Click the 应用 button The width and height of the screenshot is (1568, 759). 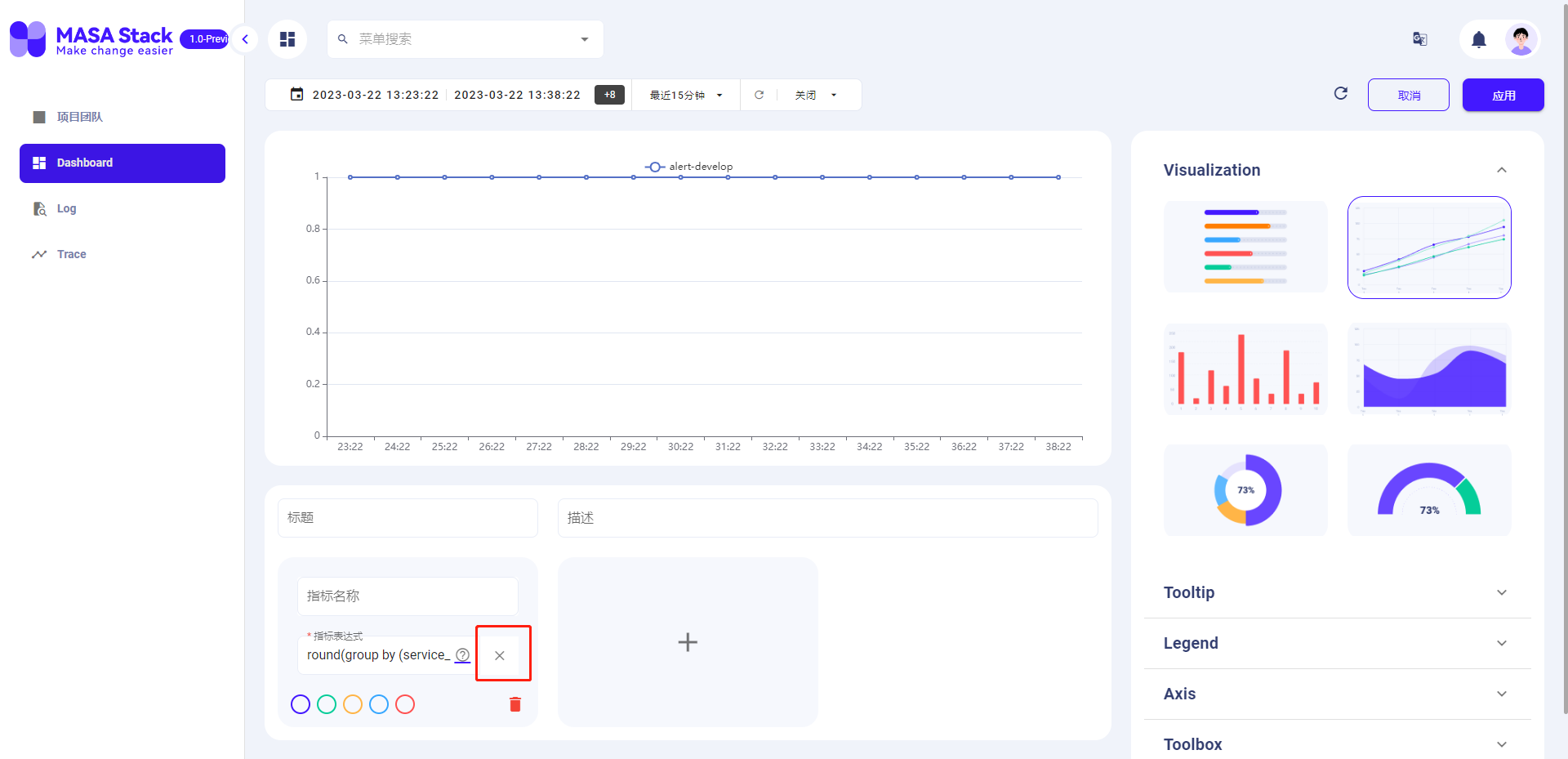coord(1503,95)
